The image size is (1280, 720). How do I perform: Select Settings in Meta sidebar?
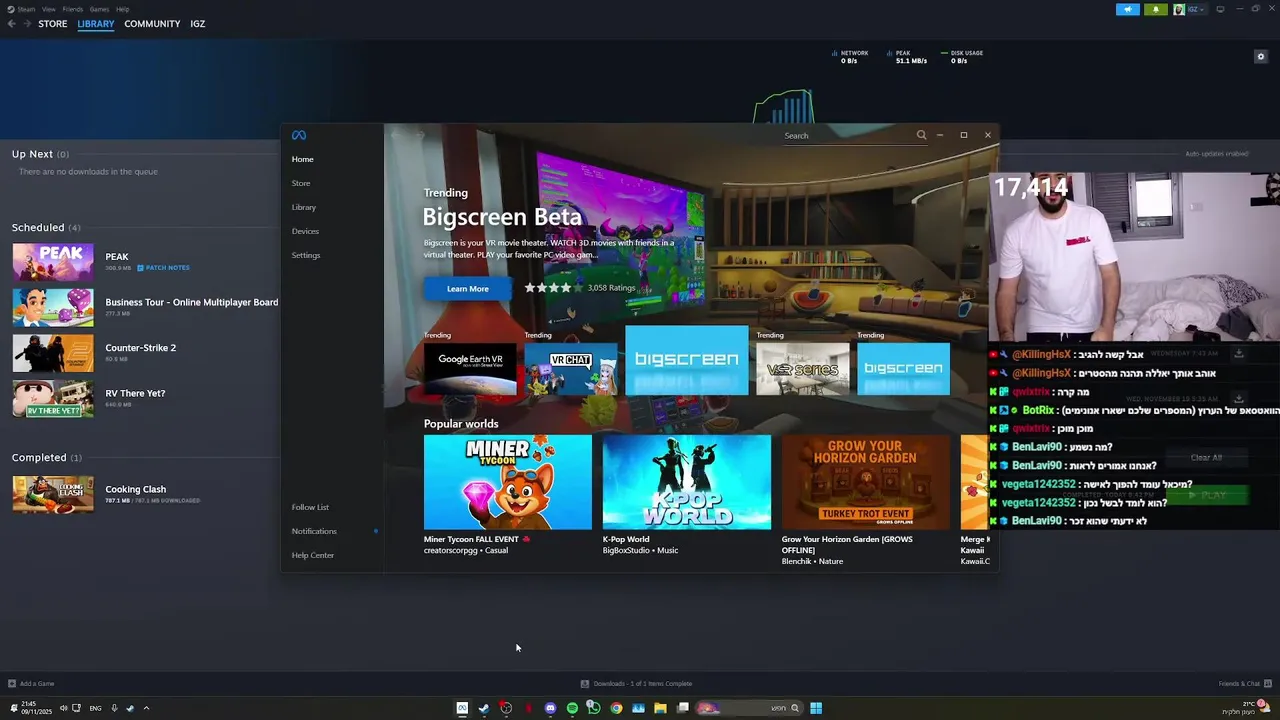(x=306, y=255)
